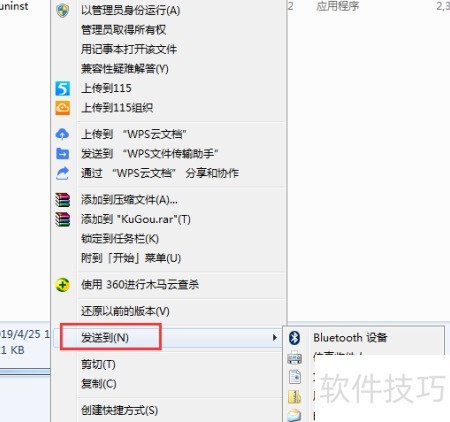
Task: Select 以管理员身份运行(A)
Action: click(x=131, y=10)
